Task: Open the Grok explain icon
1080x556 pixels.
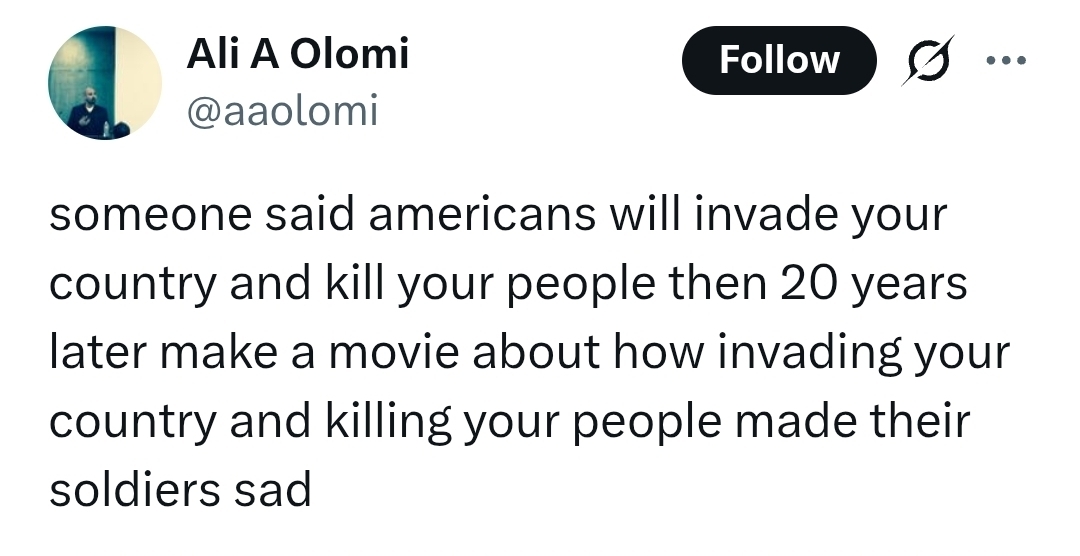Action: (927, 60)
